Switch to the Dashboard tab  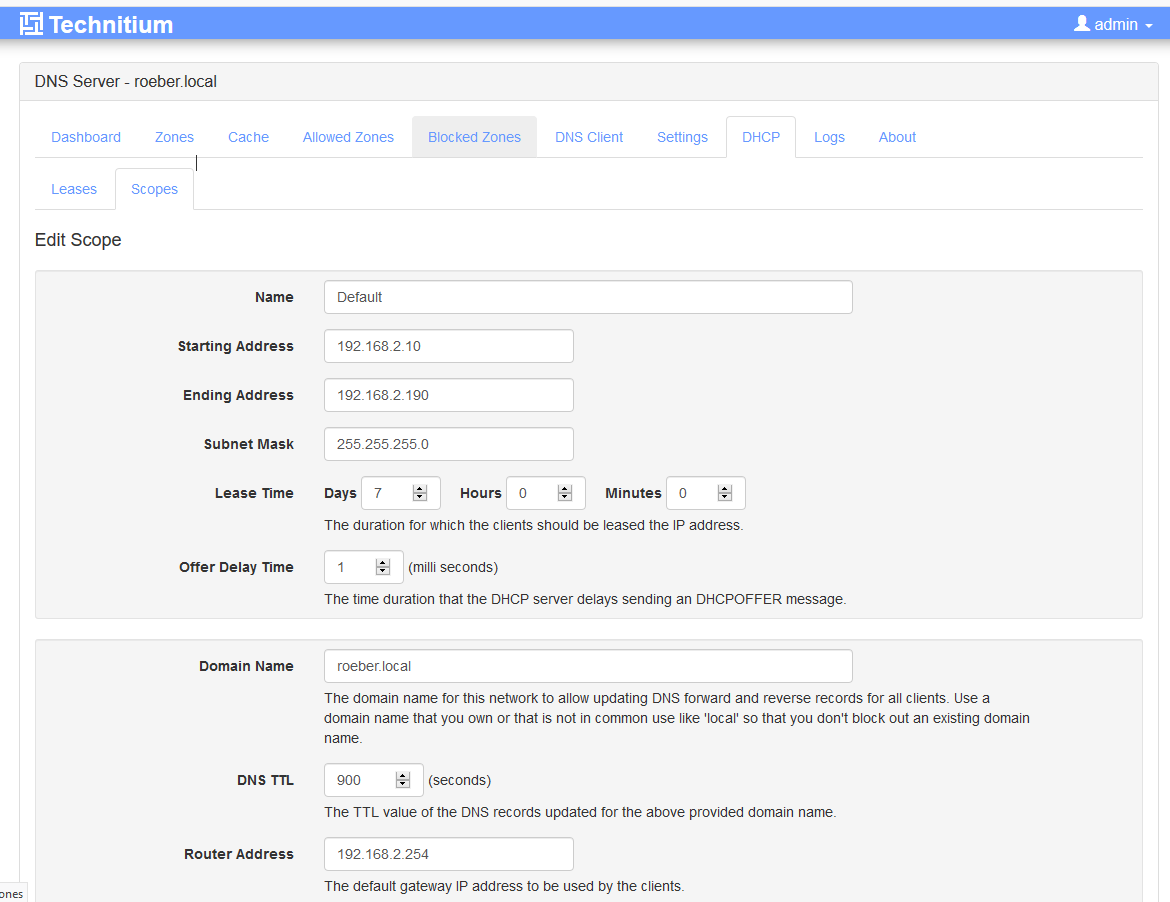(86, 137)
